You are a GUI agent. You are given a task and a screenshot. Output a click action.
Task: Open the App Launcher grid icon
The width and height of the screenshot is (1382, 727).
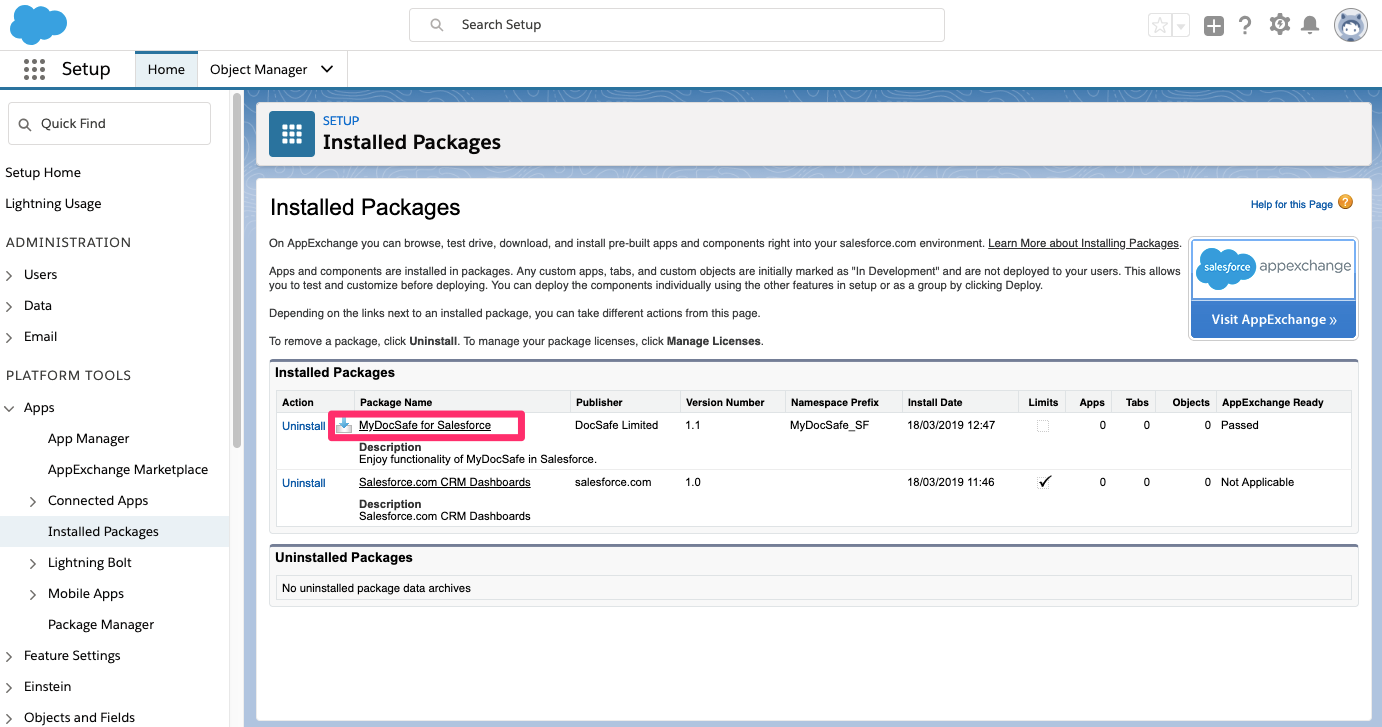pos(34,69)
